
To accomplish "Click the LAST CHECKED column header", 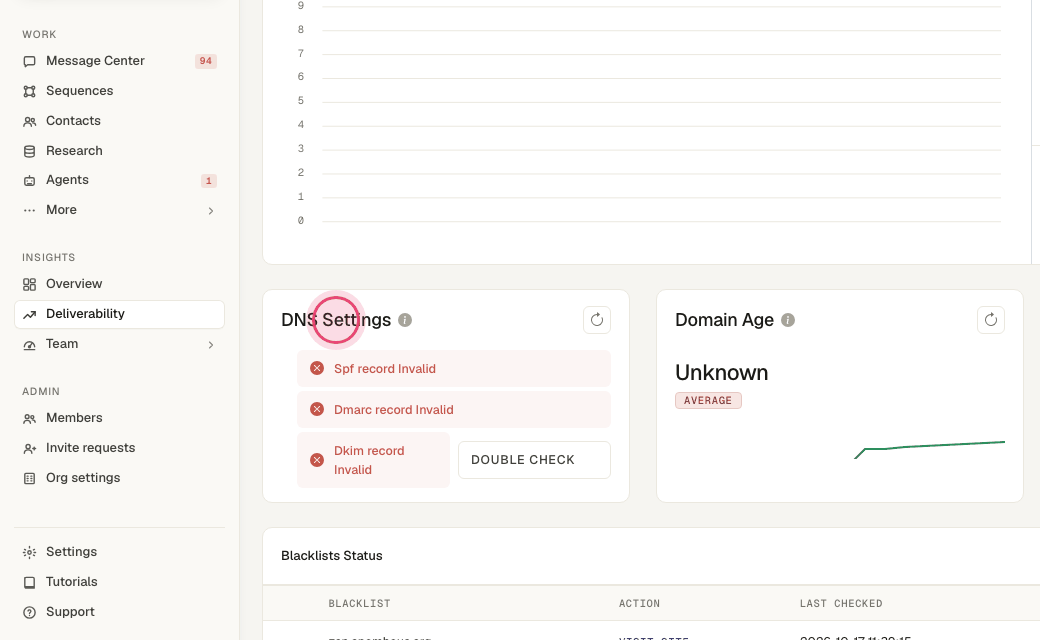I will click(x=841, y=604).
